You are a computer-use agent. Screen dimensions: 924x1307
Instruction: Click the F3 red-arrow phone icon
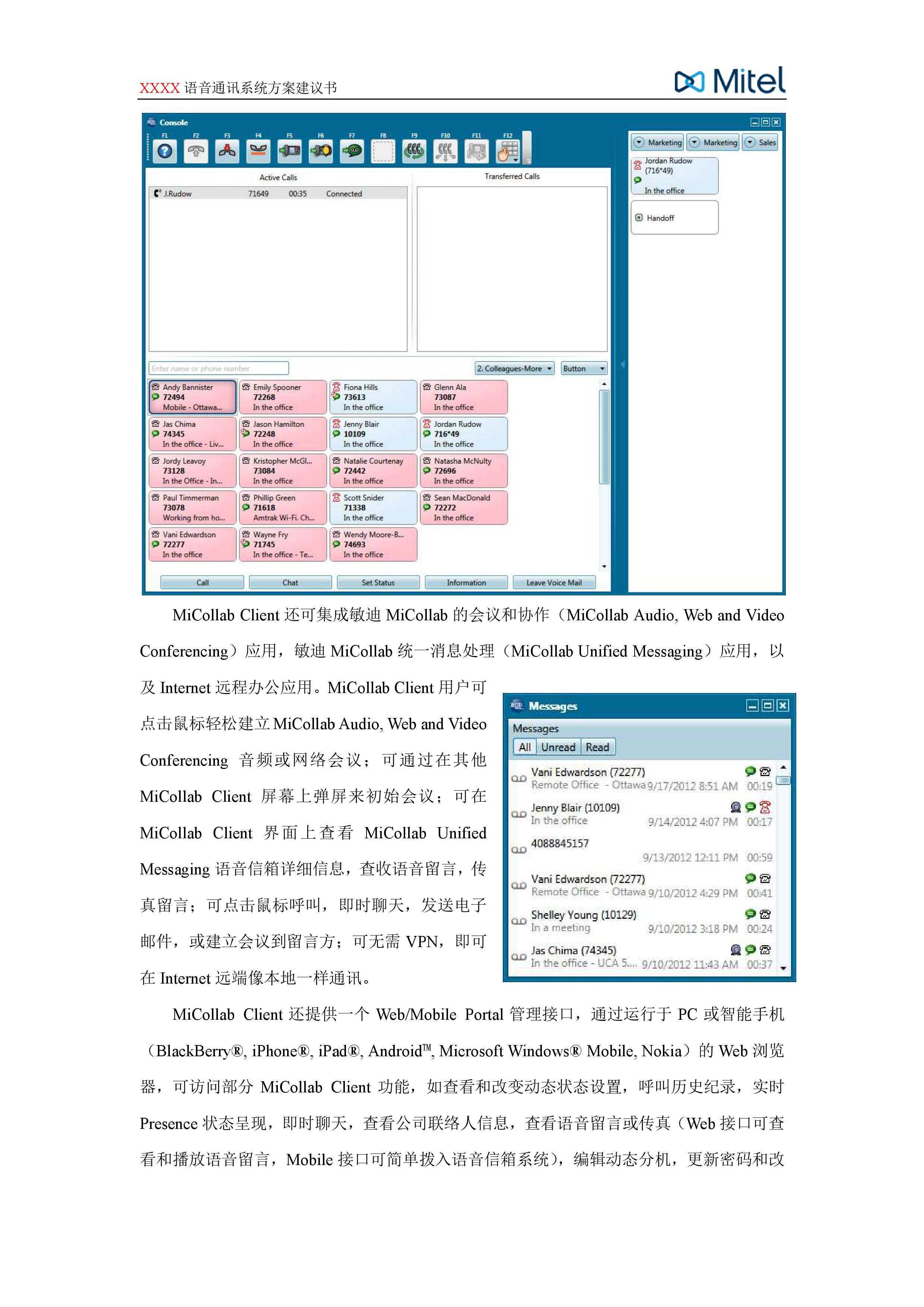point(227,151)
